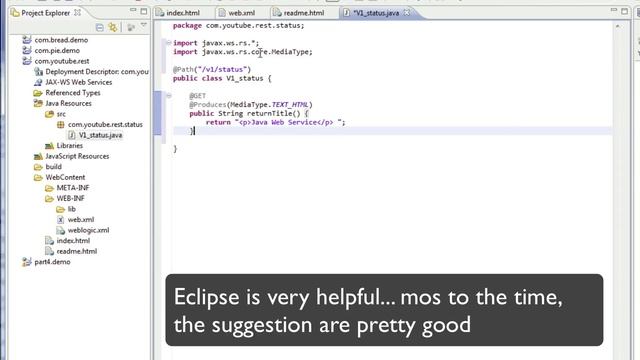This screenshot has height=360, width=640.
Task: Click the weblogic.xml file icon
Action: click(60, 231)
